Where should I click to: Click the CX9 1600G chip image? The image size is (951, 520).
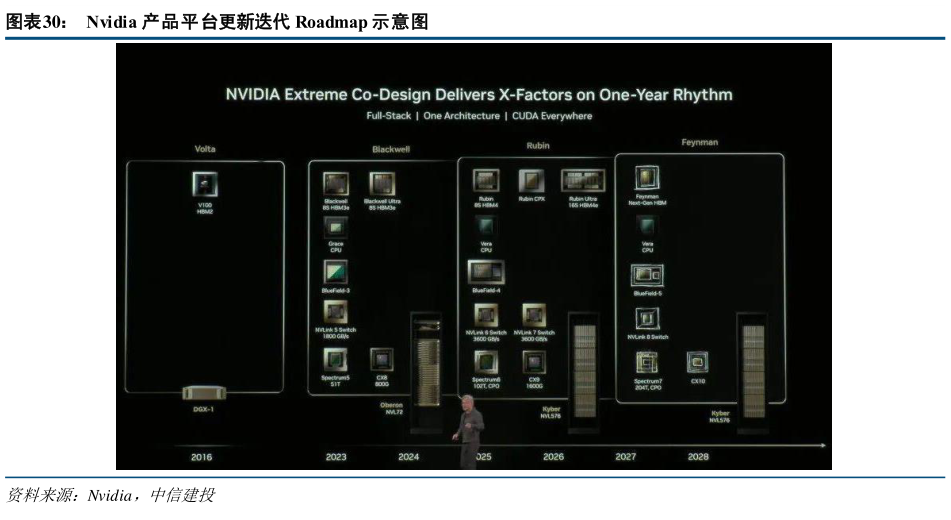pyautogui.click(x=534, y=363)
